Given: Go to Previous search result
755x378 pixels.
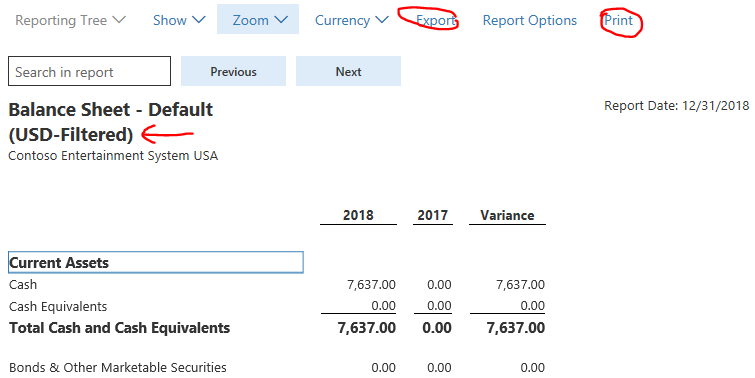Looking at the screenshot, I should pos(234,71).
